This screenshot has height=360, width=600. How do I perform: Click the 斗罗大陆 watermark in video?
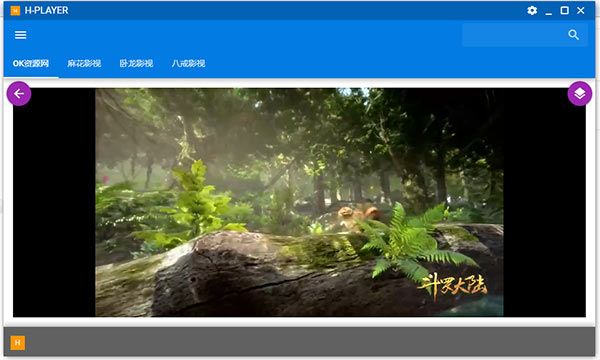[453, 286]
